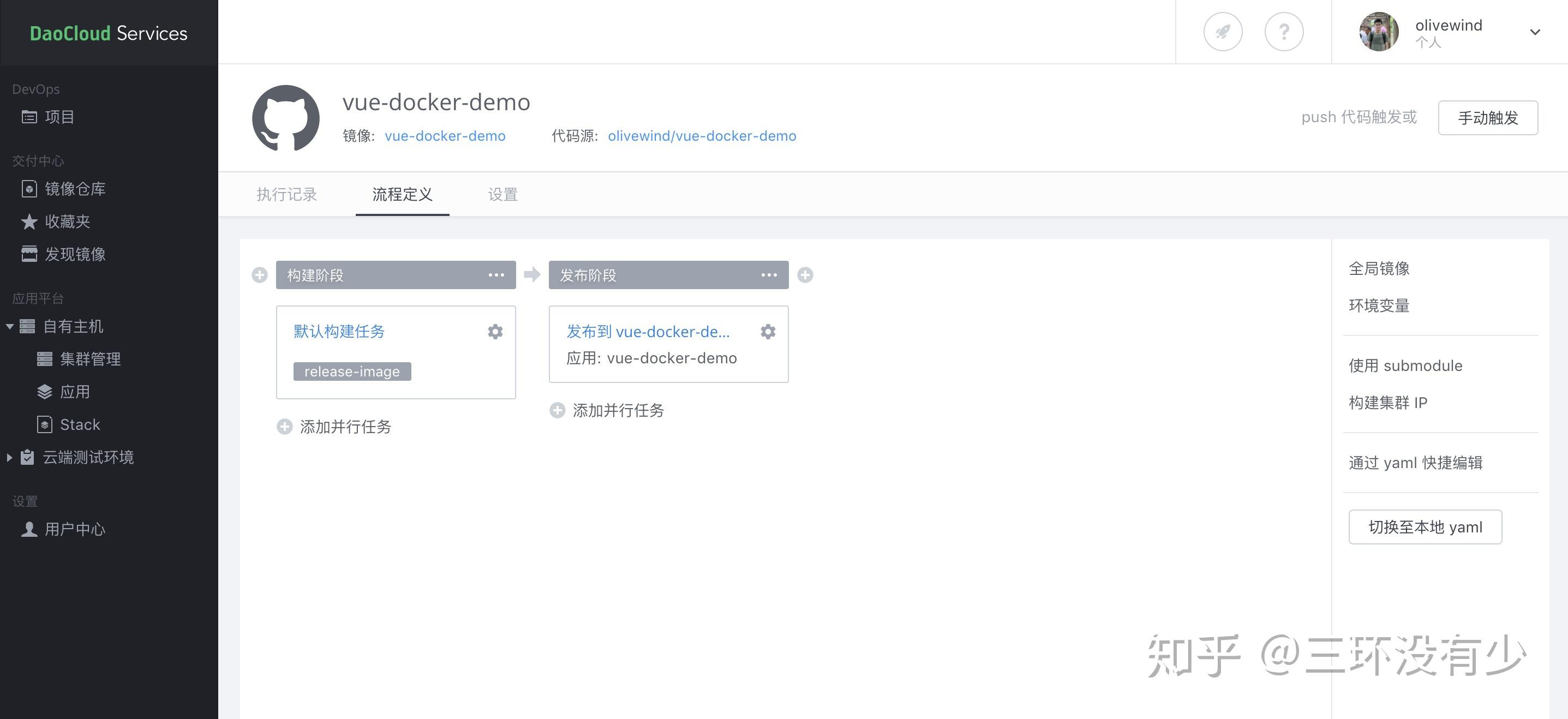Switch to the 设置 tab

pos(503,195)
